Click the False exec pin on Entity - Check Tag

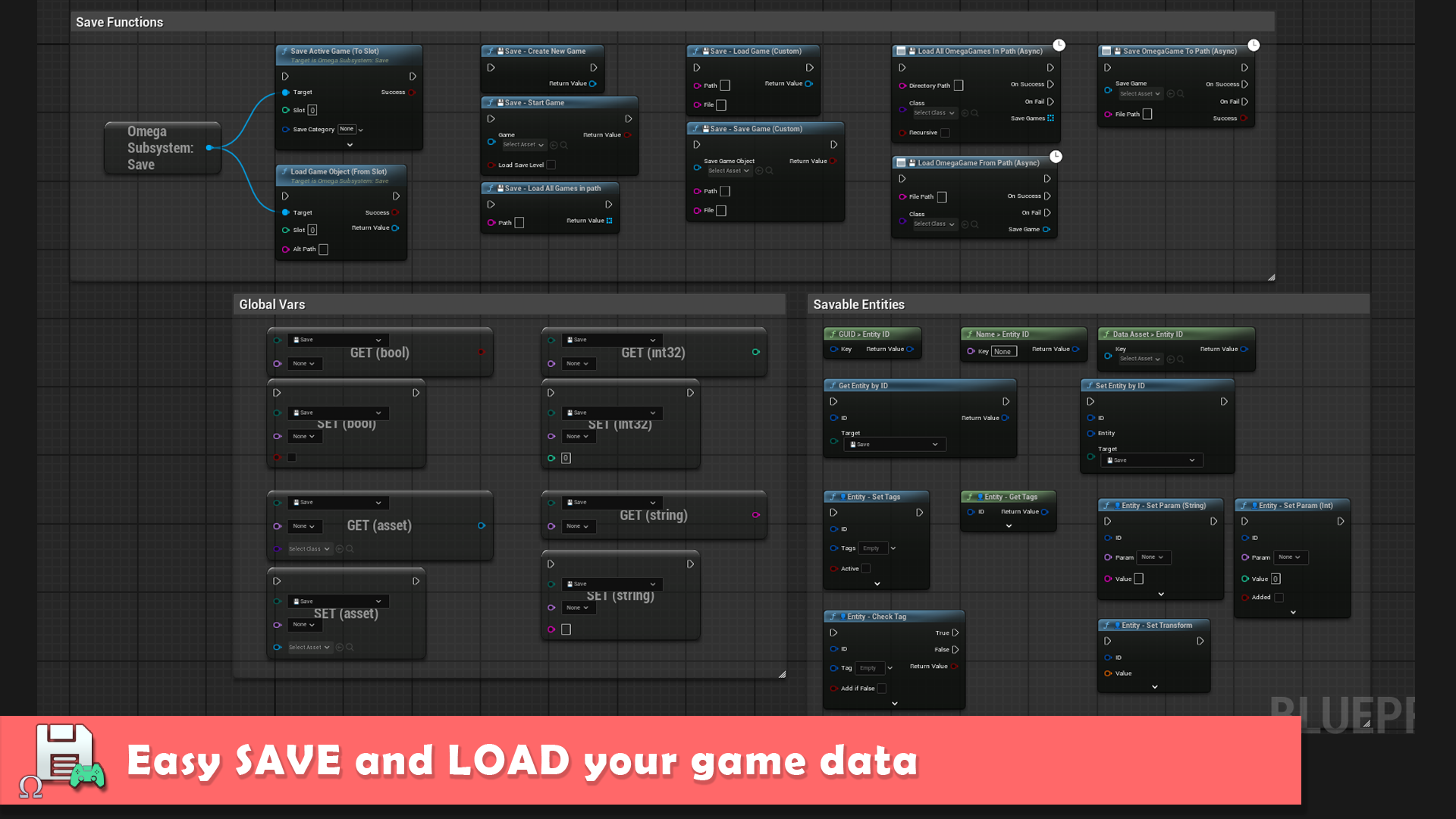pyautogui.click(x=955, y=649)
